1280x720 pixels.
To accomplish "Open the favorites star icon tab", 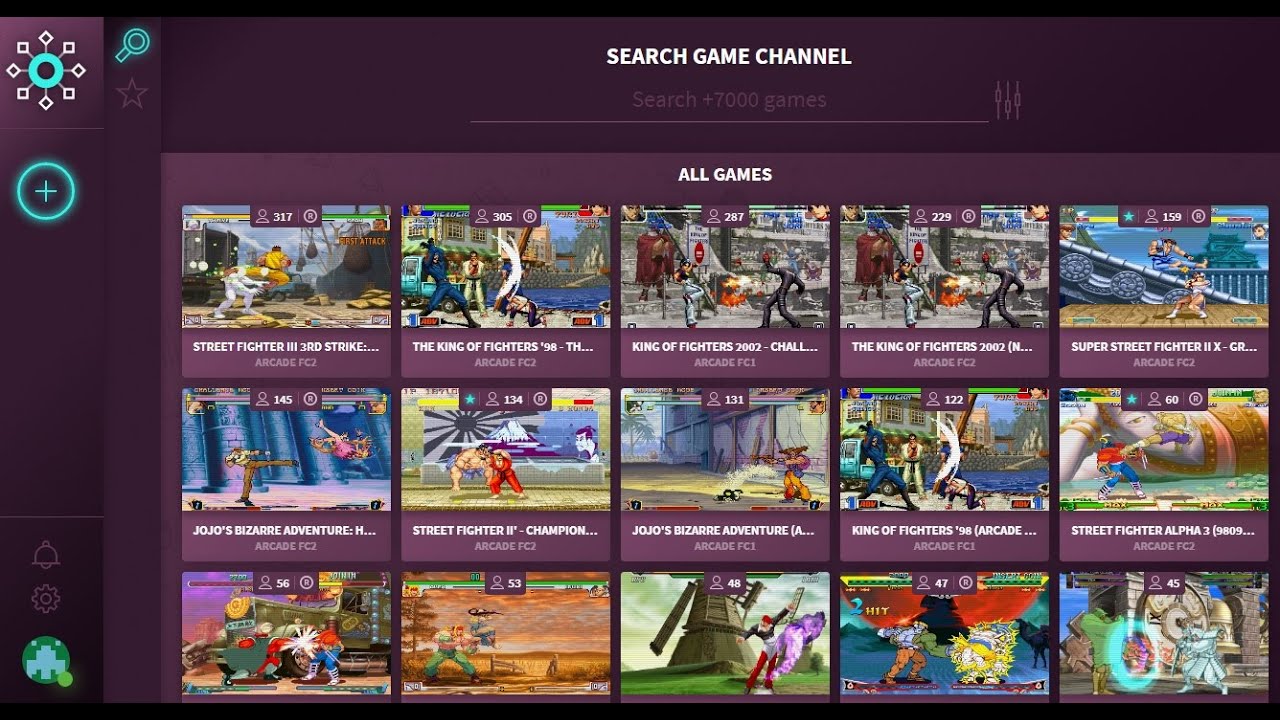I will click(132, 94).
